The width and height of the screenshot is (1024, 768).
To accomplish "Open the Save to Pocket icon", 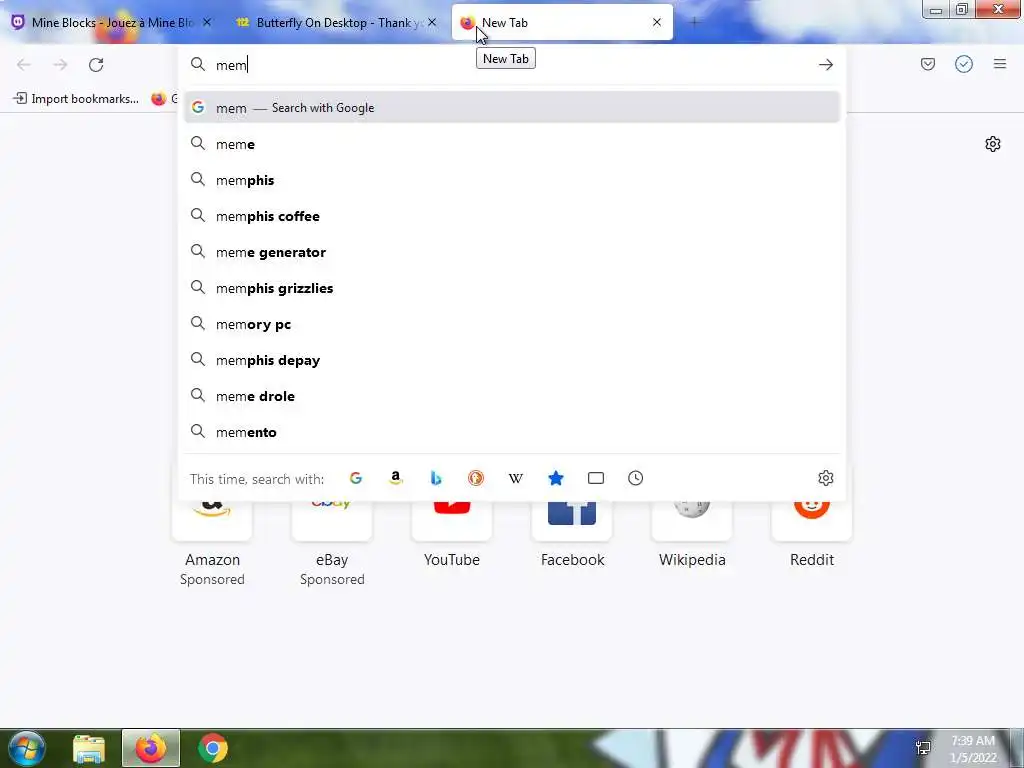I will coord(927,64).
